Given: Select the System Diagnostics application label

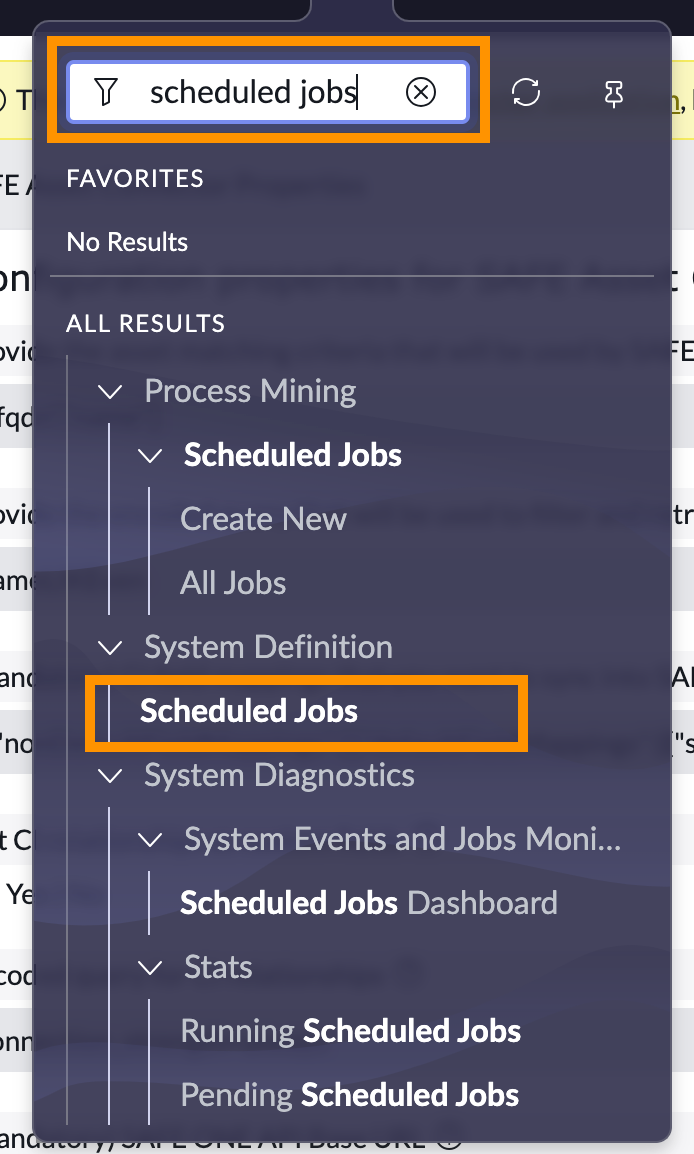Looking at the screenshot, I should 279,775.
